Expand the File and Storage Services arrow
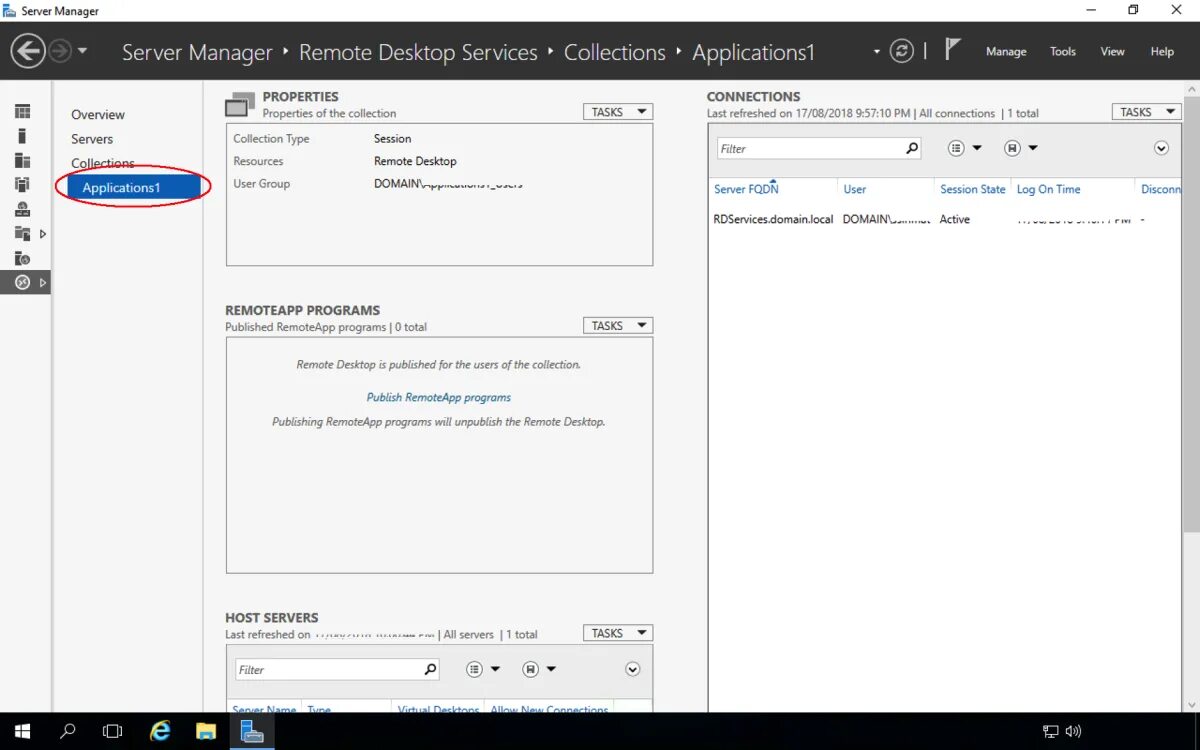Image resolution: width=1200 pixels, height=750 pixels. click(x=42, y=234)
